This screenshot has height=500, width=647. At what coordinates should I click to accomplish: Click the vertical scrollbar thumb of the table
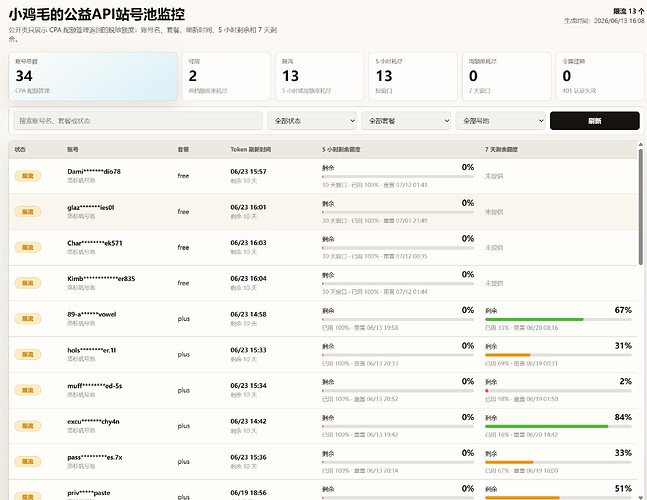tap(641, 207)
